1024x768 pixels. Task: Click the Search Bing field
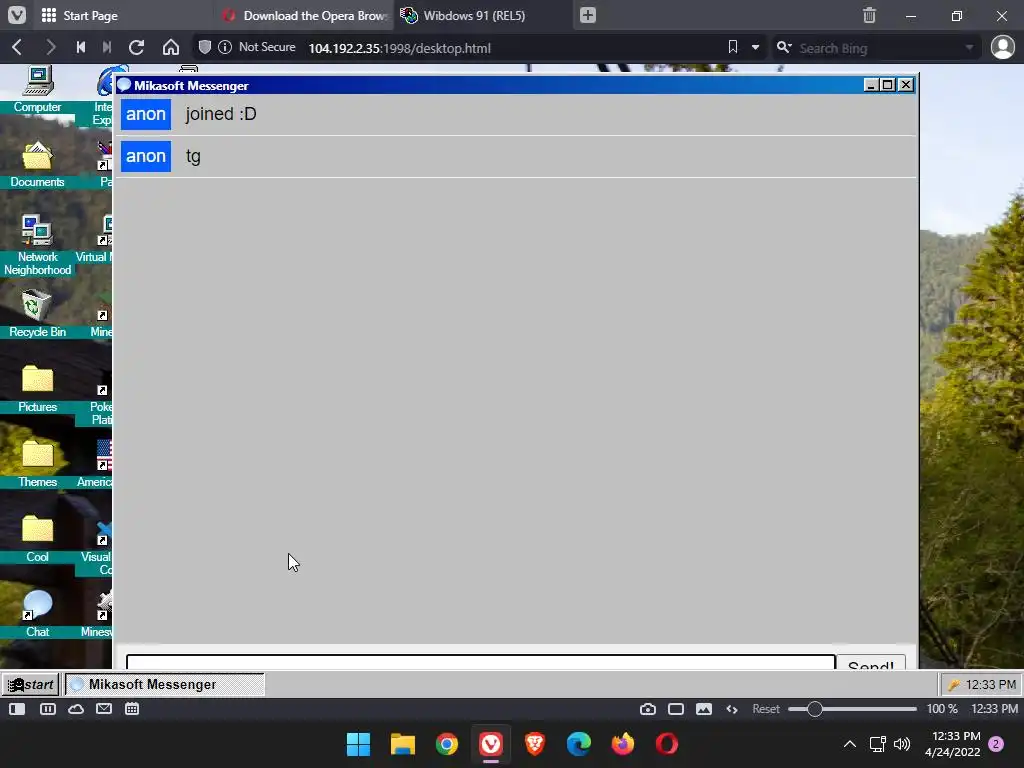tap(878, 48)
